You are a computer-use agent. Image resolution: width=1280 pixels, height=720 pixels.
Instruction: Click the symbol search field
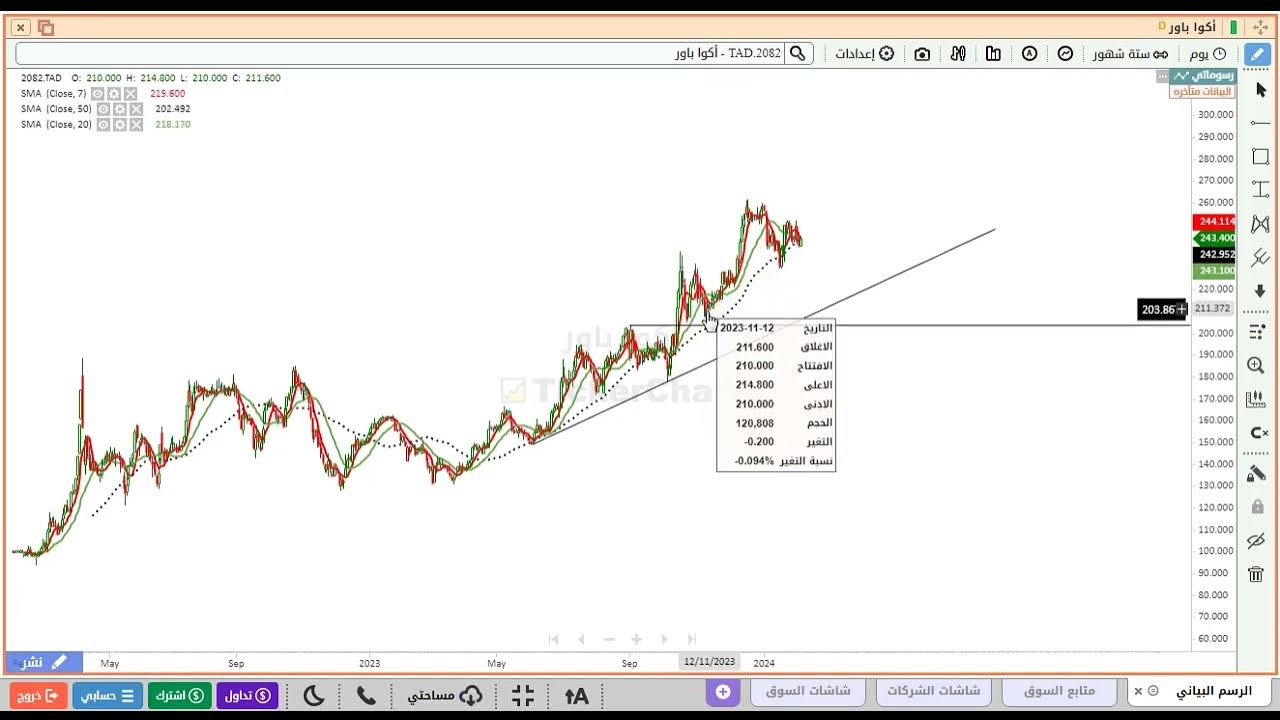pyautogui.click(x=400, y=54)
